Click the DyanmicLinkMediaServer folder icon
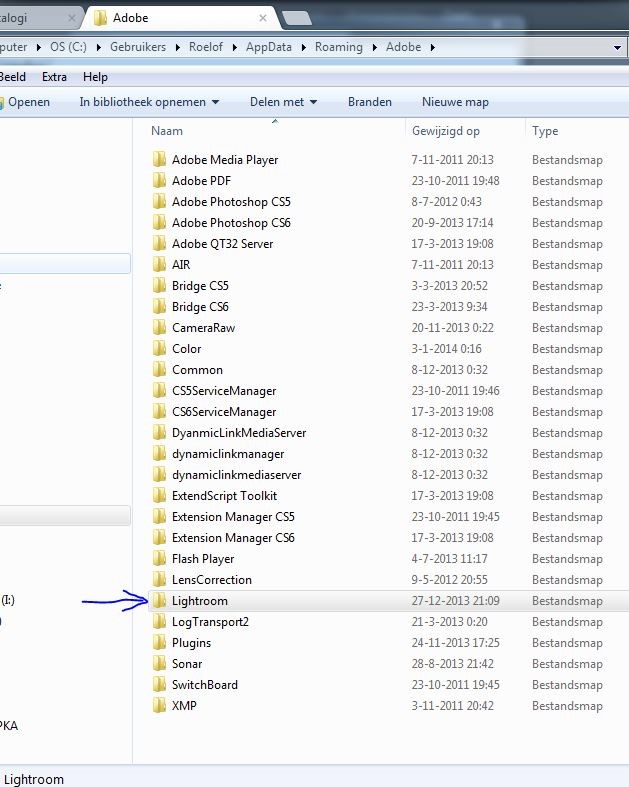This screenshot has height=787, width=629. coord(159,433)
